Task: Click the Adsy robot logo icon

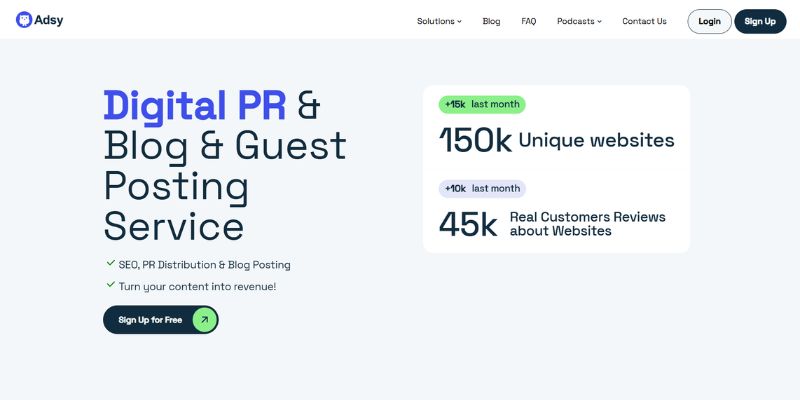Action: pyautogui.click(x=24, y=20)
